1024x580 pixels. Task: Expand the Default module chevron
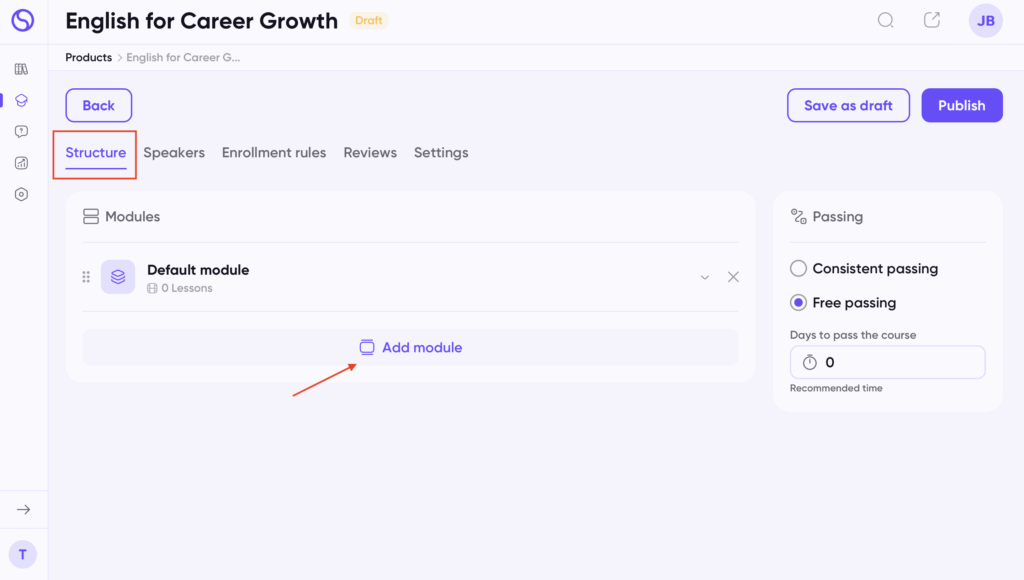click(705, 277)
